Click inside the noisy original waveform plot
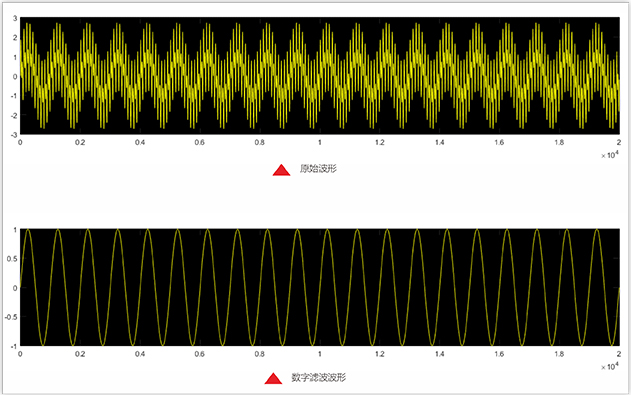 click(320, 76)
